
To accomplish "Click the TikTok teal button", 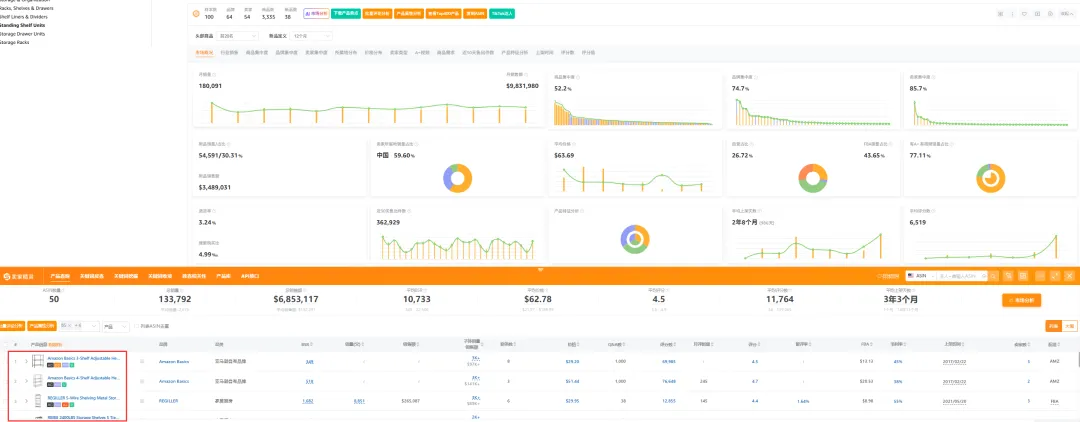I will point(502,13).
